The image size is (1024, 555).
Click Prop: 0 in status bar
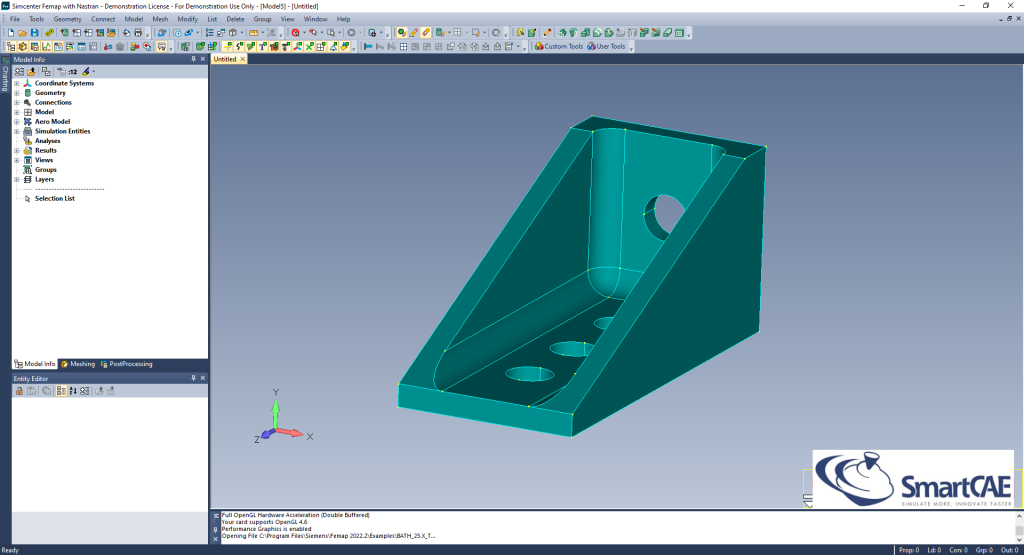pyautogui.click(x=908, y=550)
